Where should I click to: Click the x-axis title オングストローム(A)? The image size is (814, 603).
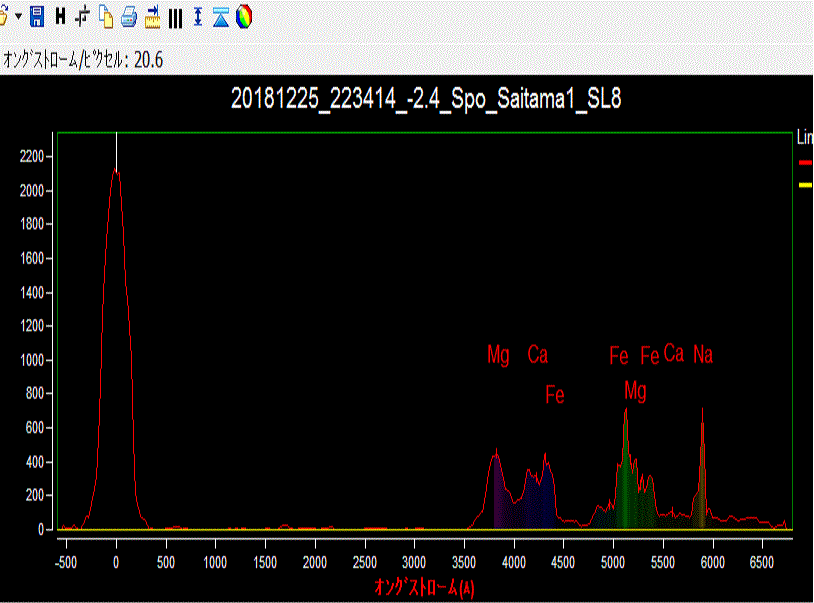click(x=424, y=587)
